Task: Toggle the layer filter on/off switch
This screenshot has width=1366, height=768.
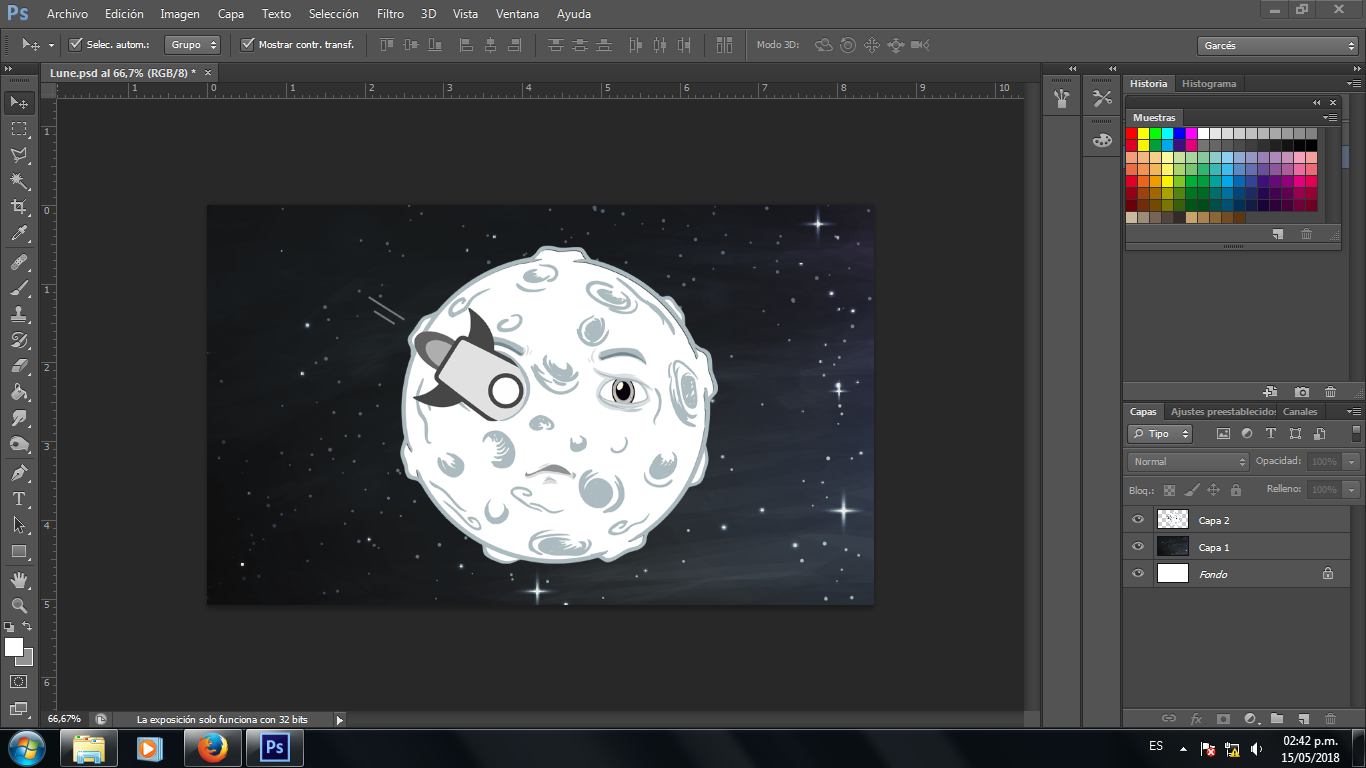Action: point(1356,434)
